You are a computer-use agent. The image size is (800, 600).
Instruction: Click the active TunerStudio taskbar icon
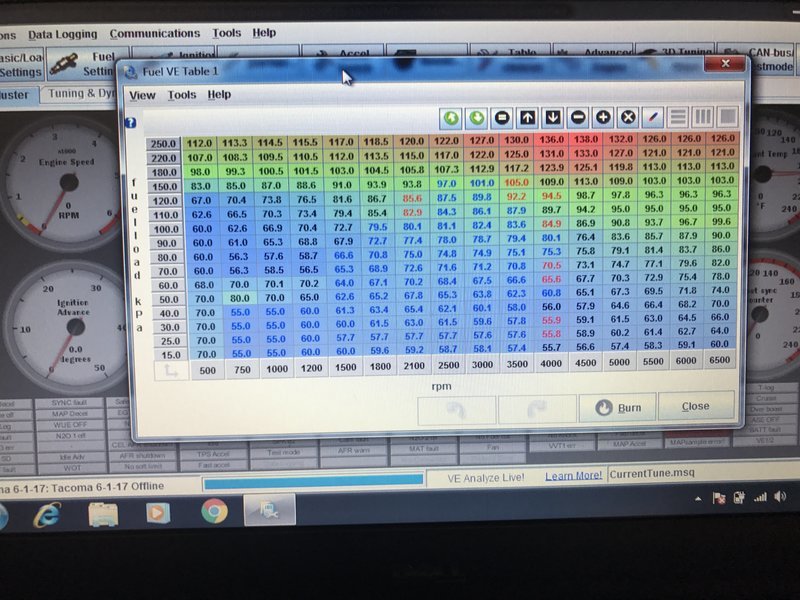point(269,509)
